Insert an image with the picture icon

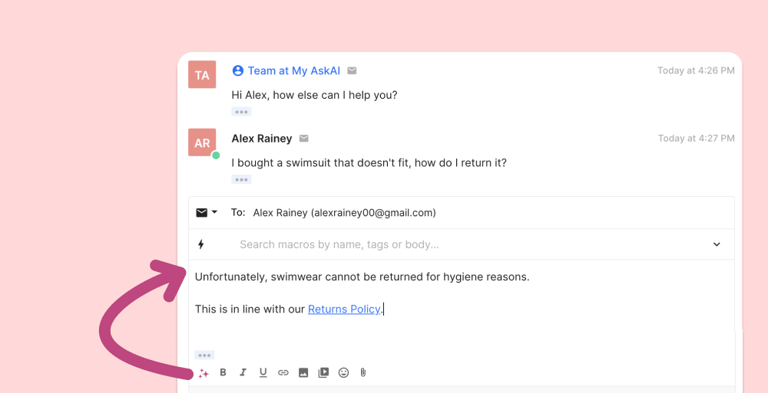(303, 373)
